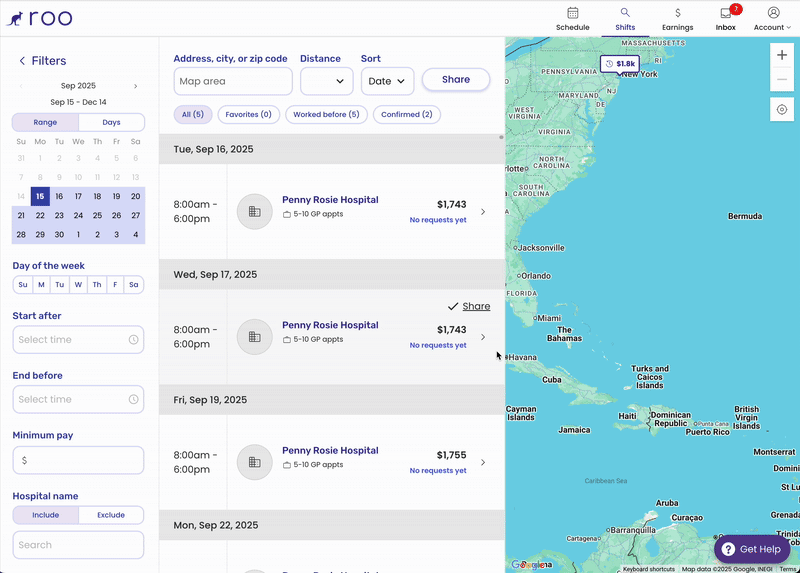The height and width of the screenshot is (573, 800).
Task: Toggle Thursday day-of-week filter
Action: (97, 285)
